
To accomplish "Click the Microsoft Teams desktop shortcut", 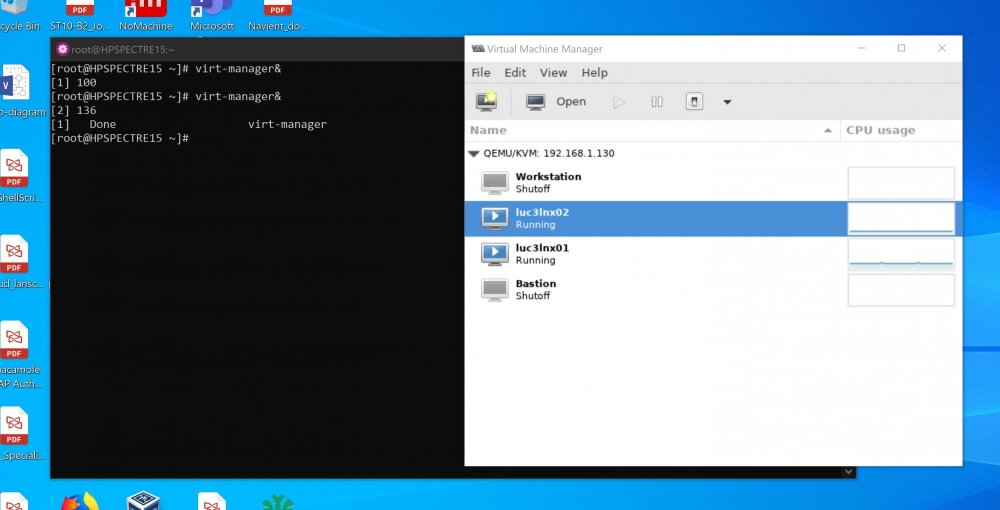I will [212, 15].
